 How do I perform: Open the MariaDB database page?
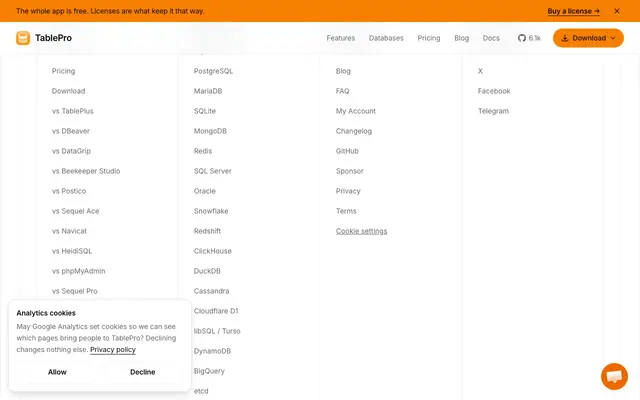208,91
